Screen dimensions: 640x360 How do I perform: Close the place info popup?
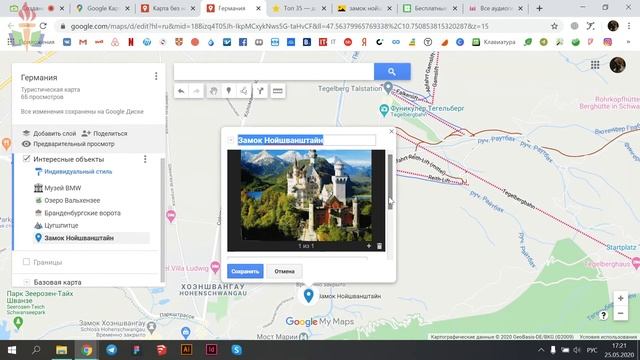391,131
